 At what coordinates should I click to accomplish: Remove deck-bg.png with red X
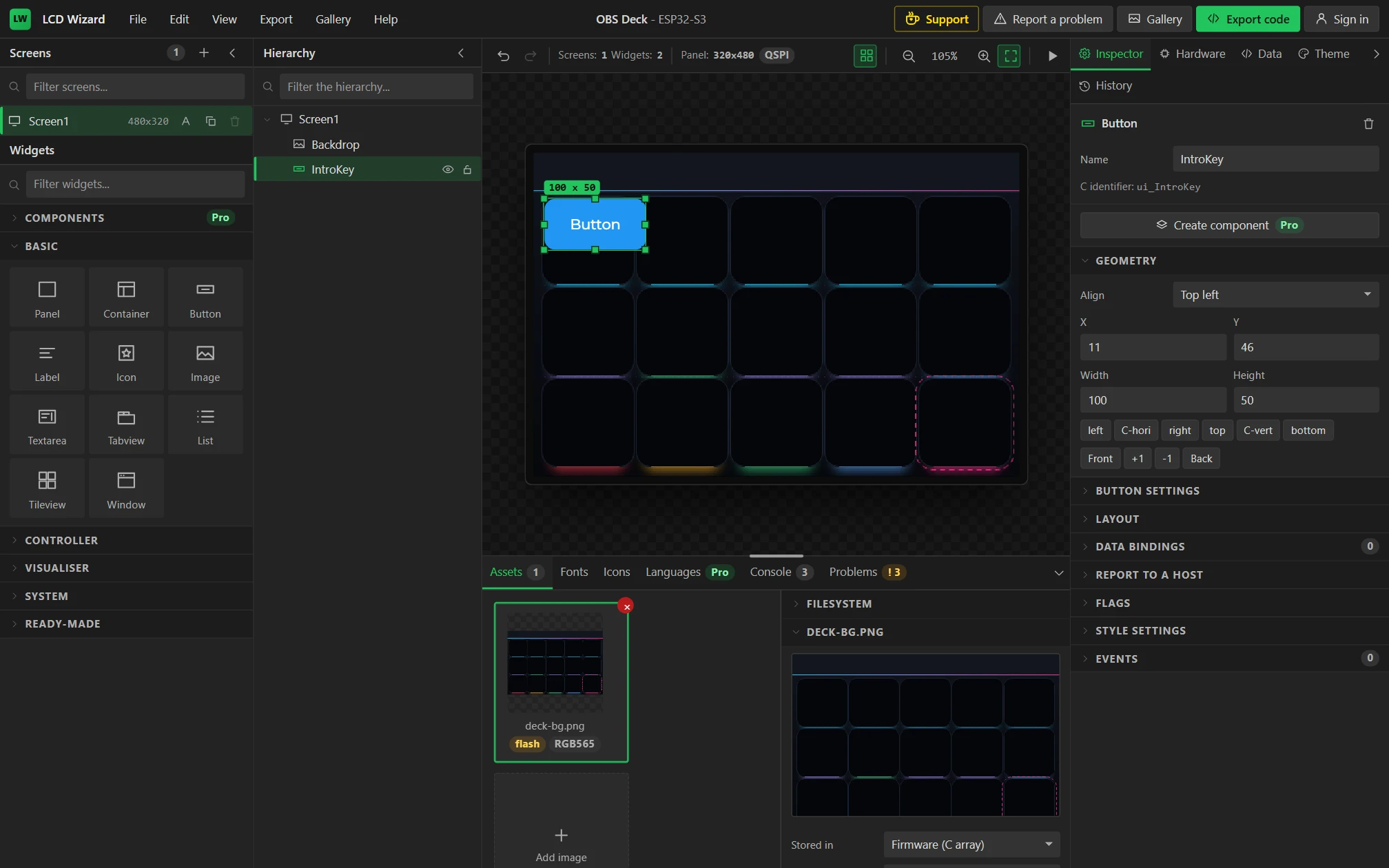pyautogui.click(x=626, y=606)
